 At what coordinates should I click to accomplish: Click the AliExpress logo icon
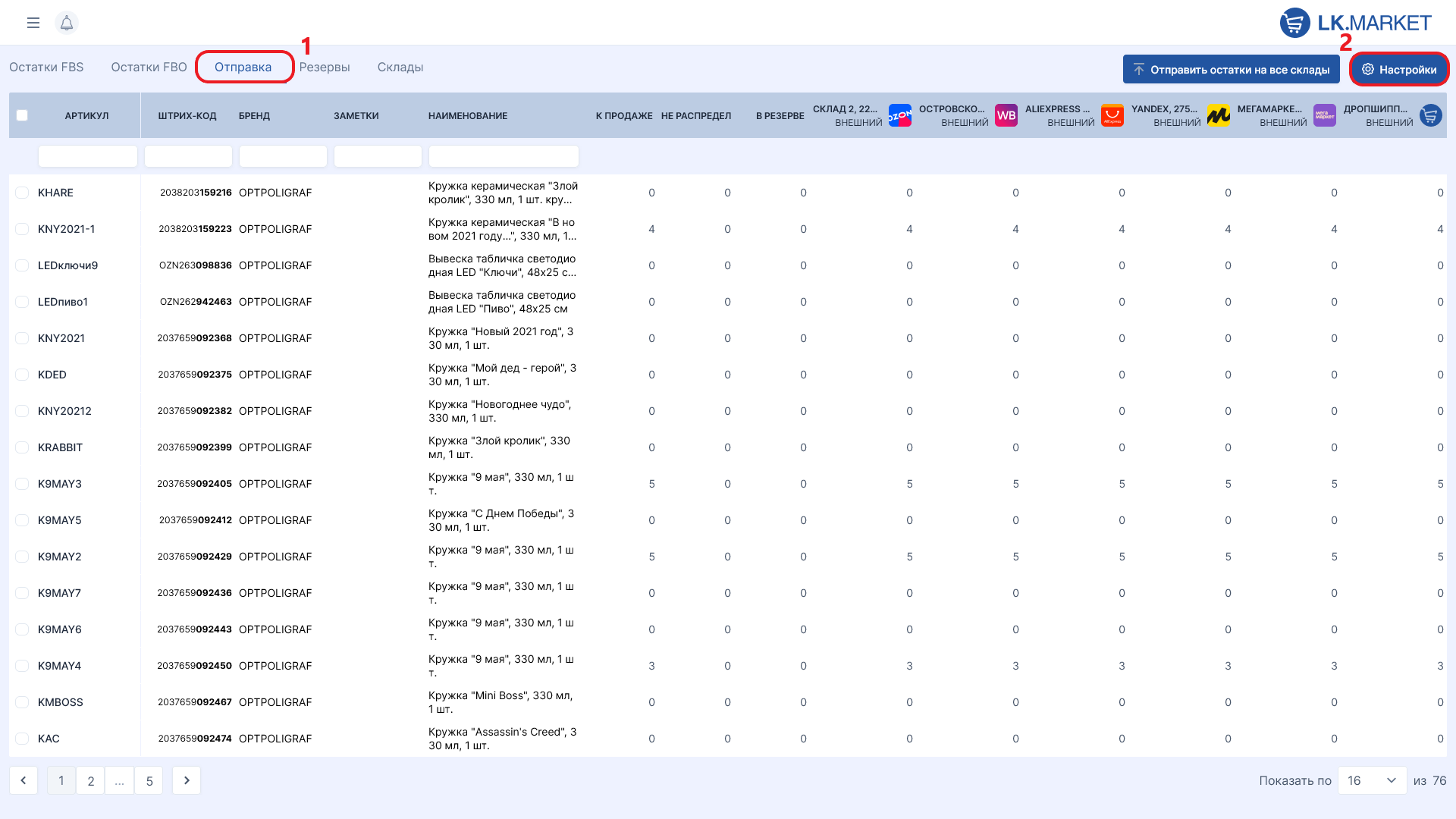point(1112,115)
